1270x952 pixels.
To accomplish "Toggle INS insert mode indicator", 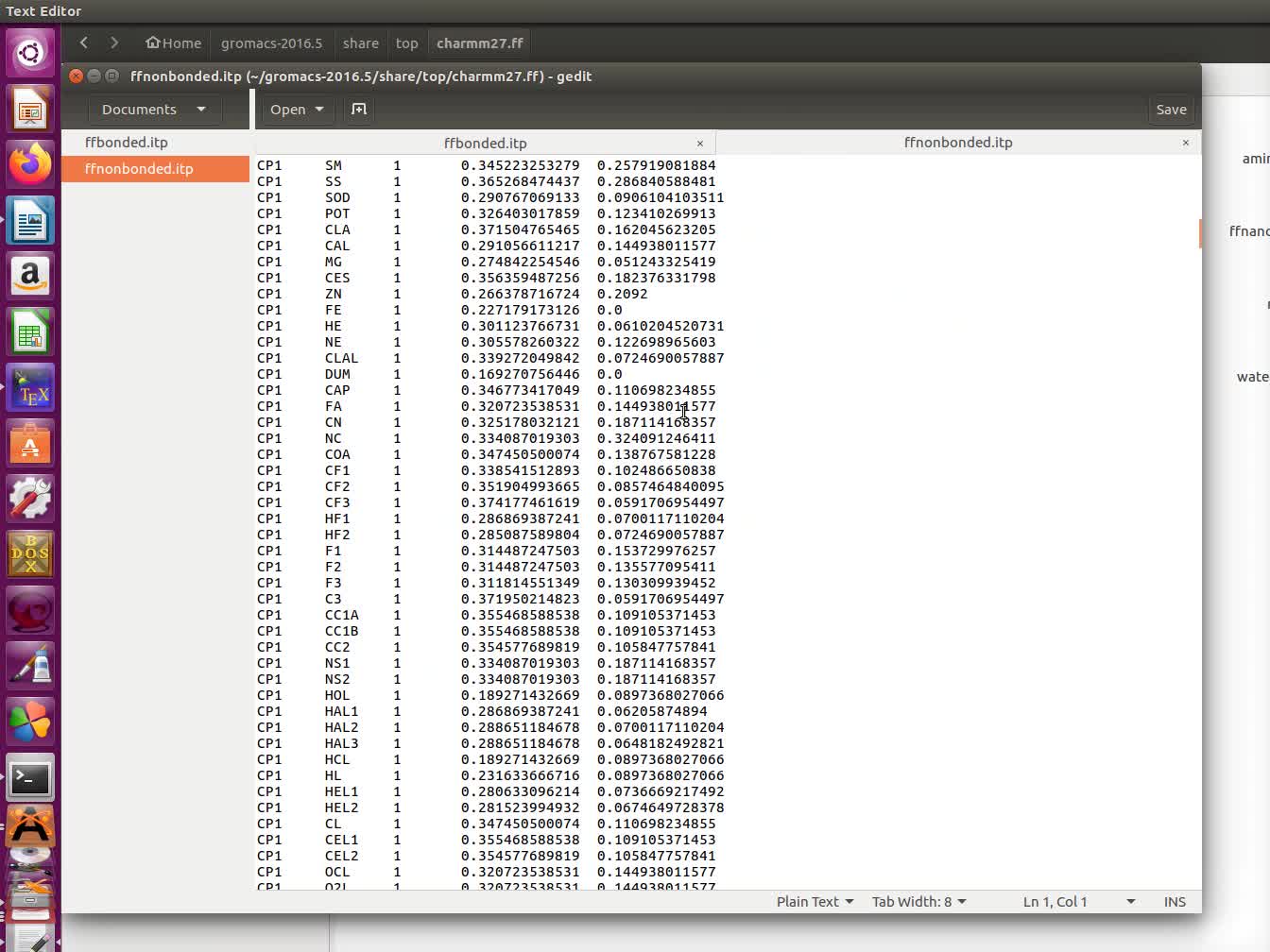I will (x=1175, y=902).
